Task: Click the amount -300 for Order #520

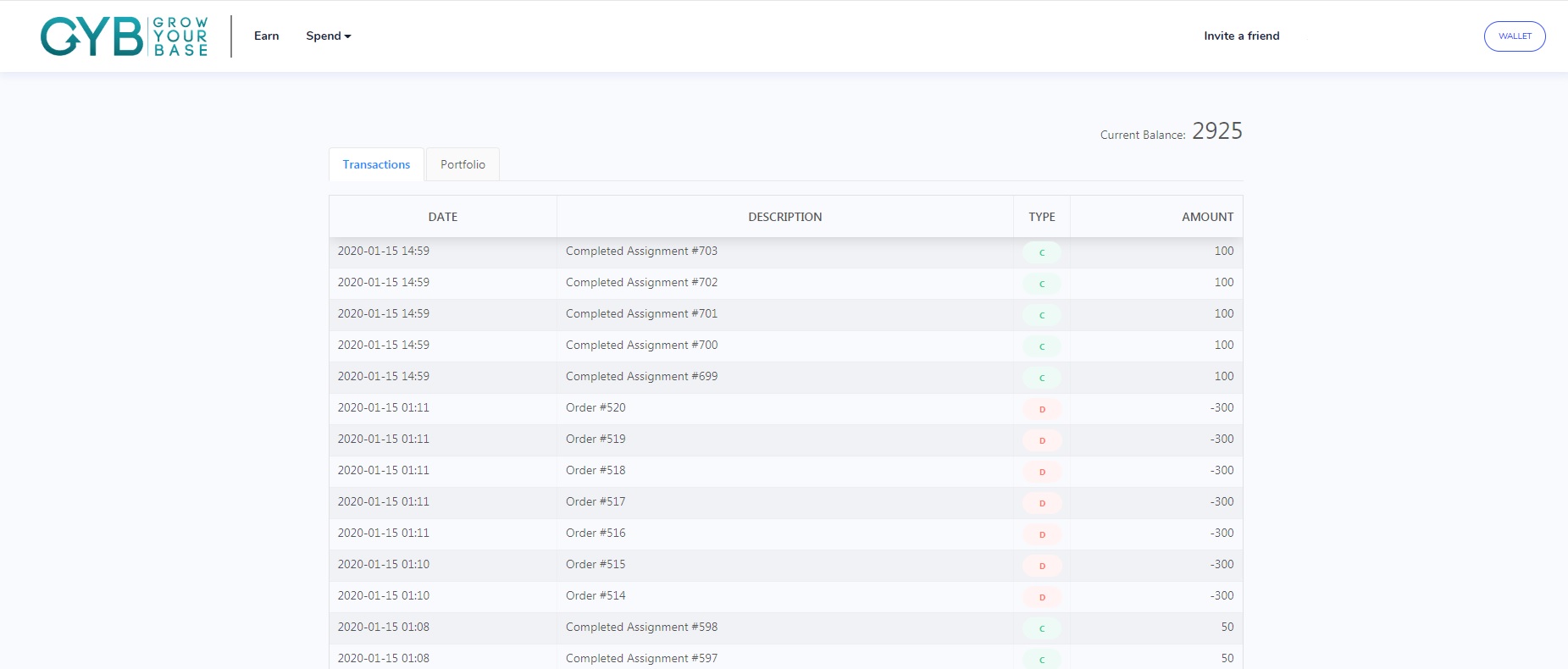Action: (1222, 407)
